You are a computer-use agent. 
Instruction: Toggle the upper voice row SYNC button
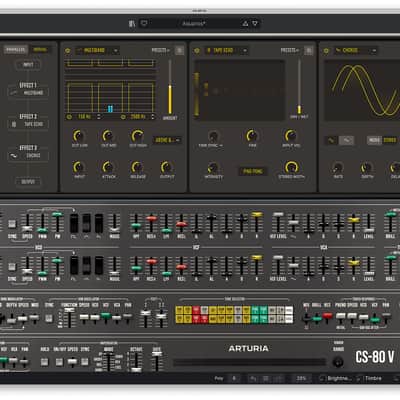pyautogui.click(x=12, y=224)
